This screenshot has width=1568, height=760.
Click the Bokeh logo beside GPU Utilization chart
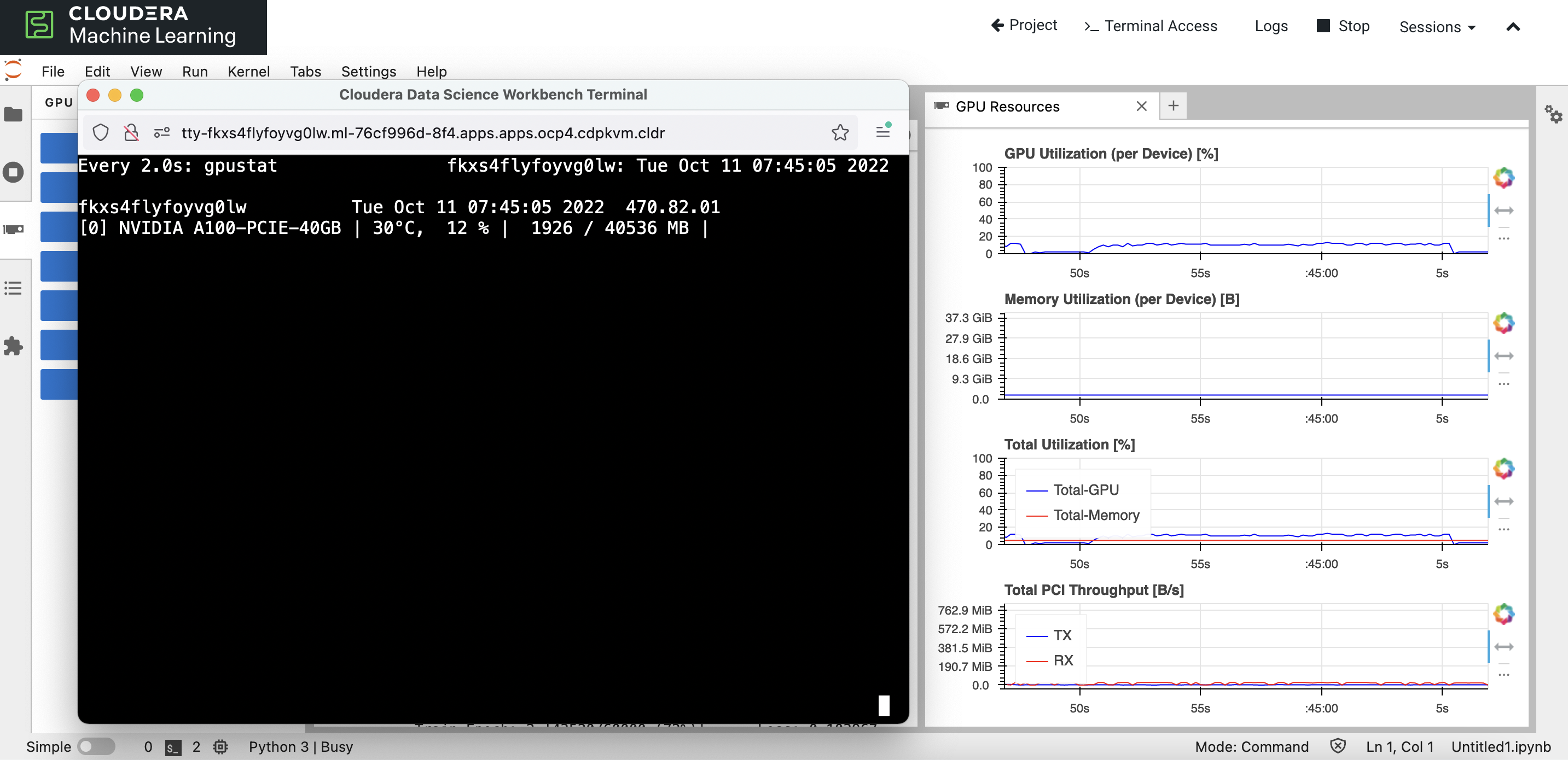[1503, 178]
